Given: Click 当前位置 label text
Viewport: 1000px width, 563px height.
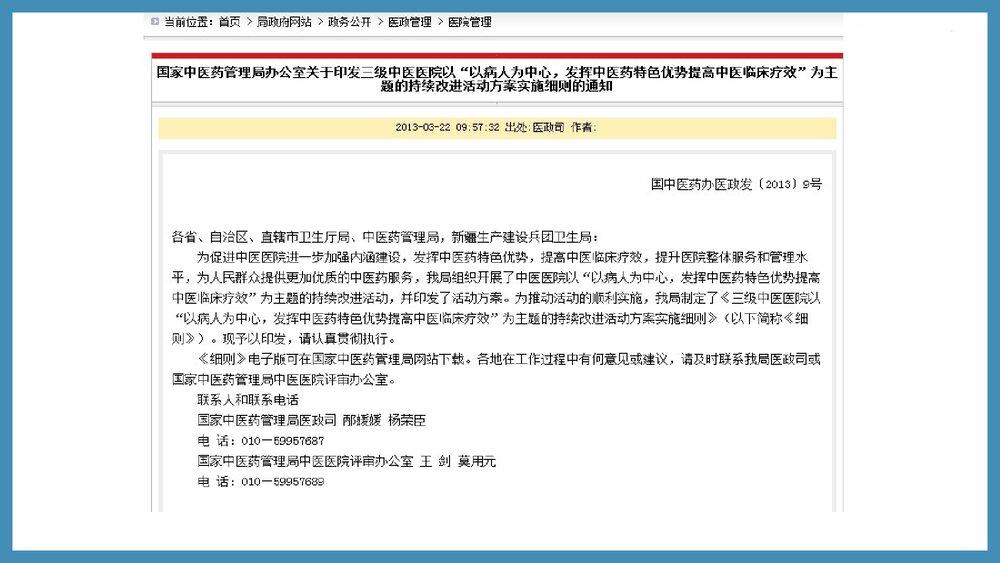Looking at the screenshot, I should point(188,22).
